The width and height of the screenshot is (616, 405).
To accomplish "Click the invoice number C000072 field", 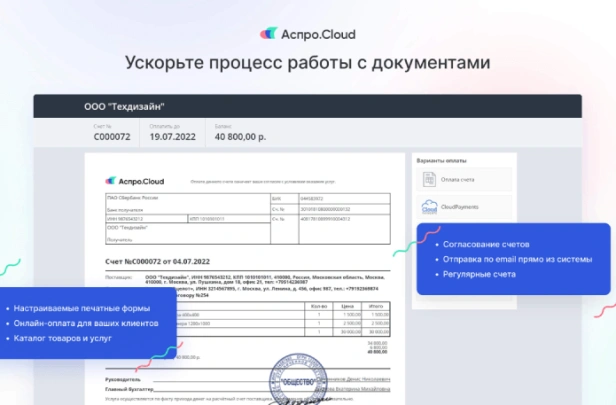I will point(113,139).
